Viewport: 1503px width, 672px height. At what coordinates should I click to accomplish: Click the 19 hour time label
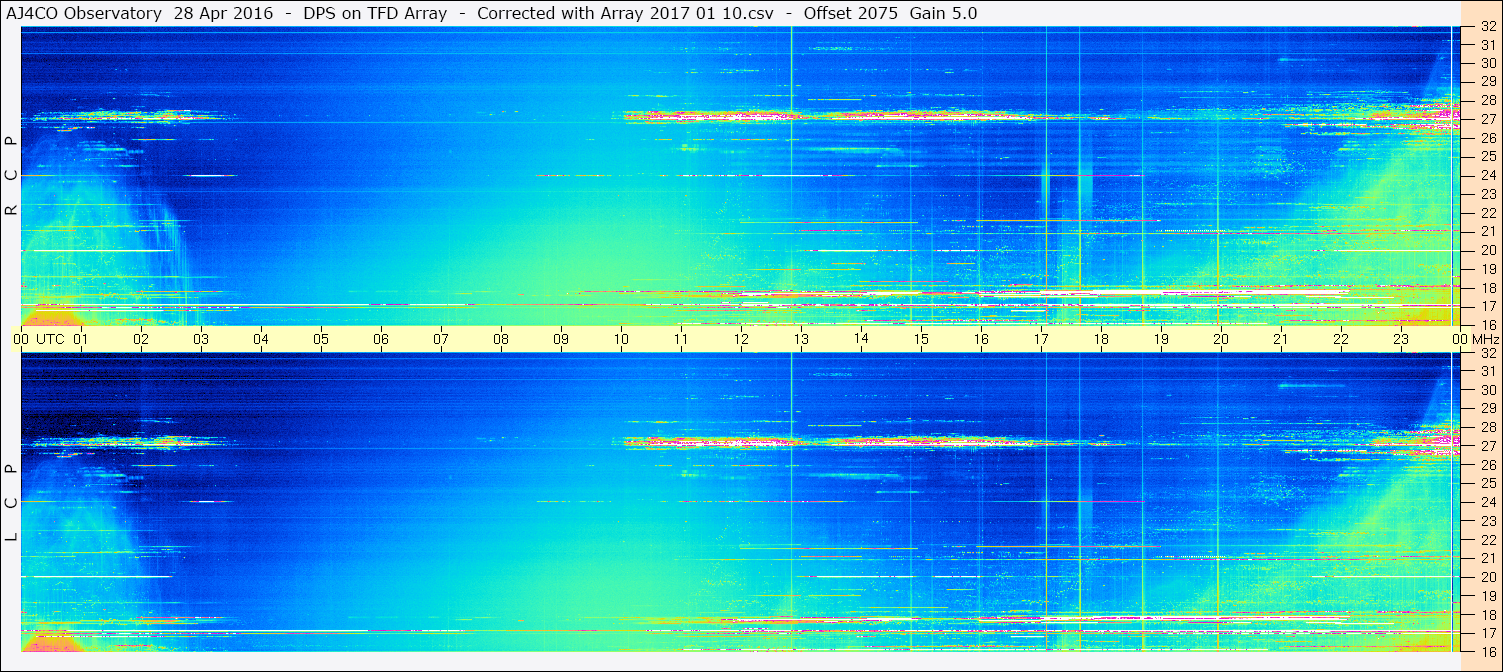(1160, 339)
